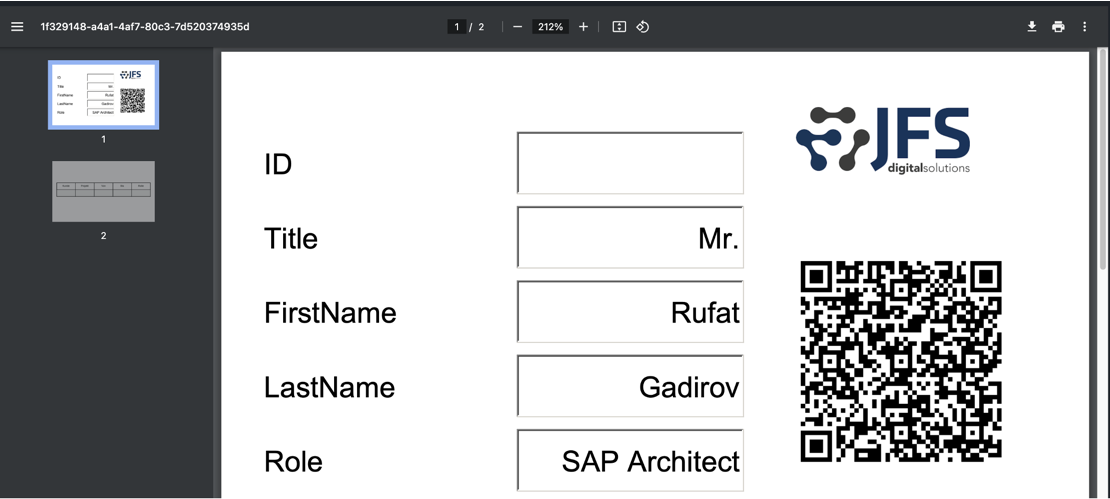The image size is (1110, 499).
Task: Select the page 1 thumbnail
Action: click(103, 95)
